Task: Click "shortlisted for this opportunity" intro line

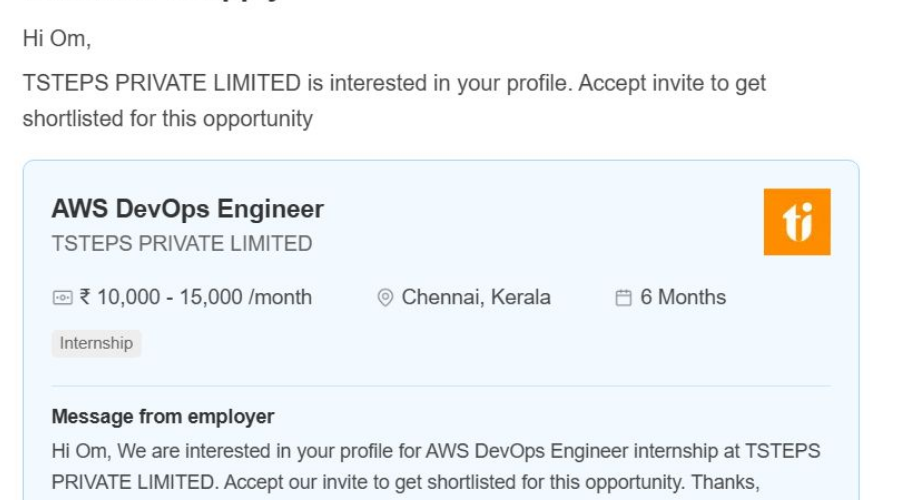Action: point(168,119)
